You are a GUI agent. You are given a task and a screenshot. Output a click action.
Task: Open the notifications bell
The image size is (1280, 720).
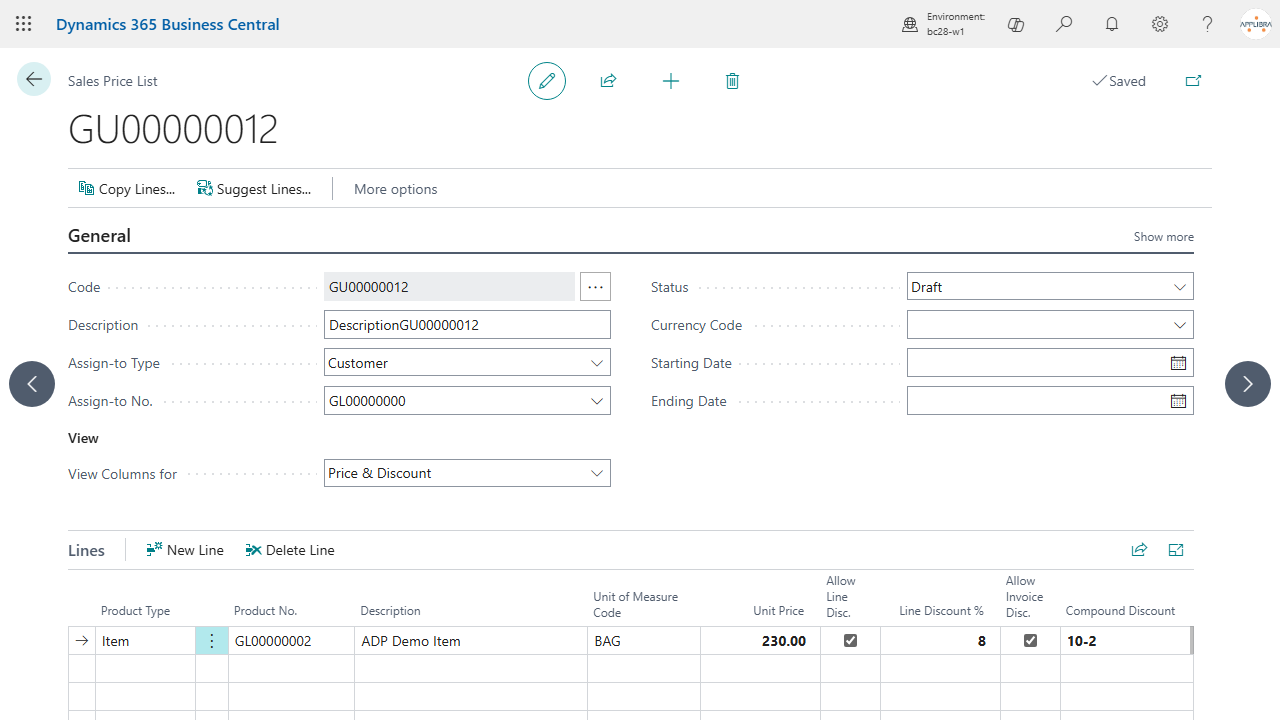tap(1112, 24)
